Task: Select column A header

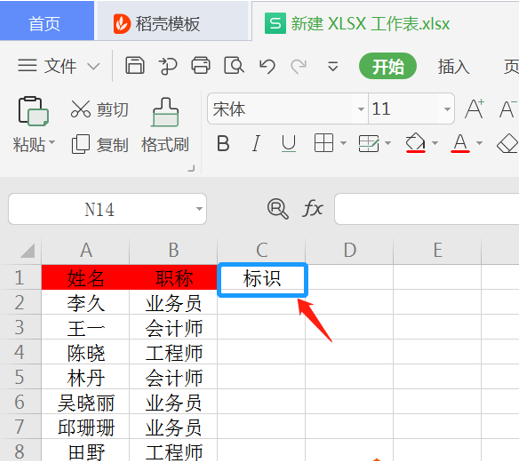Action: (86, 250)
